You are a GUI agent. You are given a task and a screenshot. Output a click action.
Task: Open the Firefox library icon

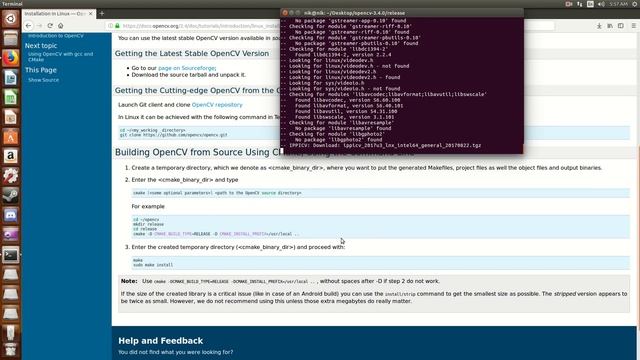coord(610,26)
